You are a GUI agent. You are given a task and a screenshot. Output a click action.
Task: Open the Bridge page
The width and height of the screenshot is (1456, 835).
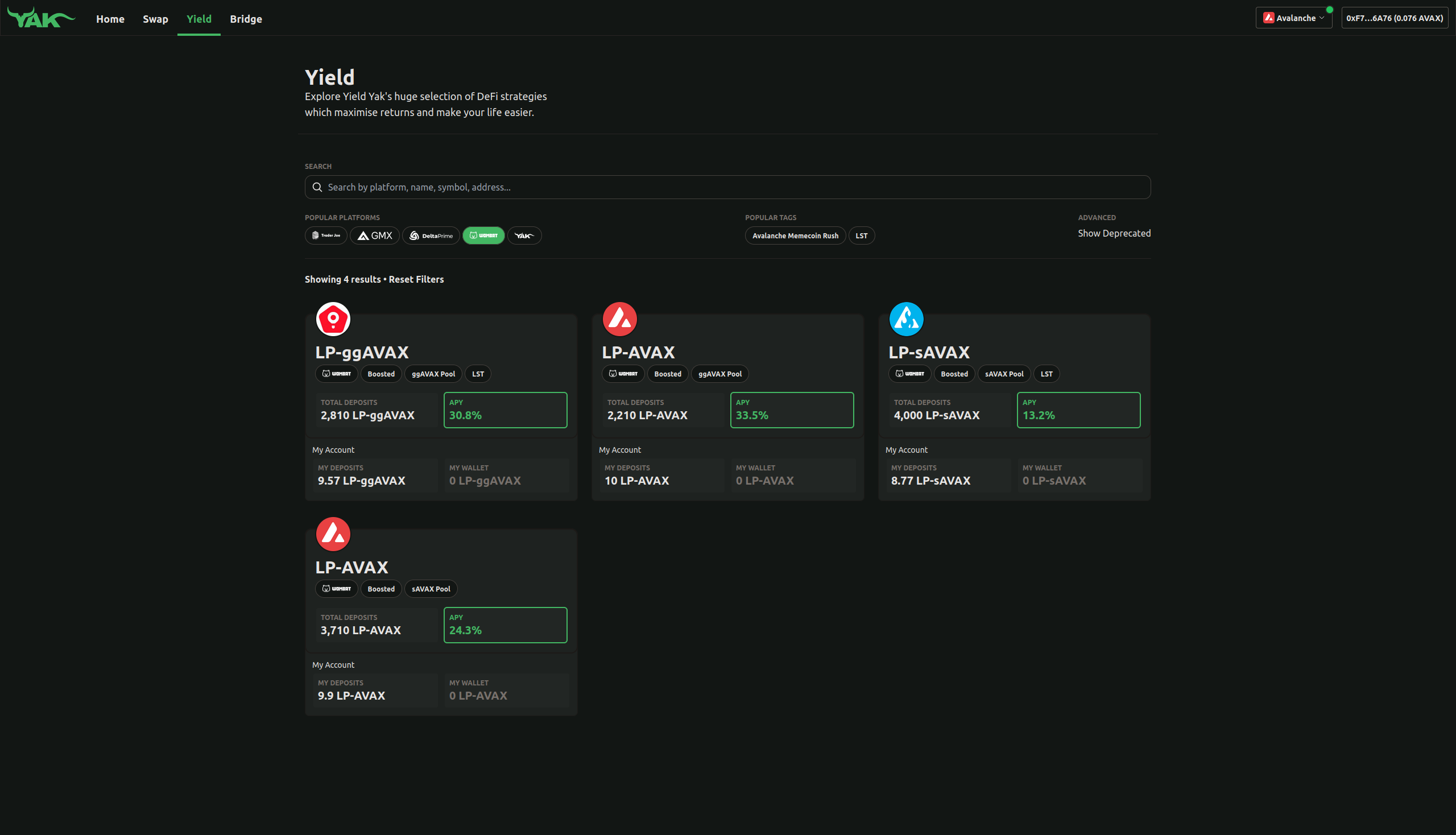[246, 19]
